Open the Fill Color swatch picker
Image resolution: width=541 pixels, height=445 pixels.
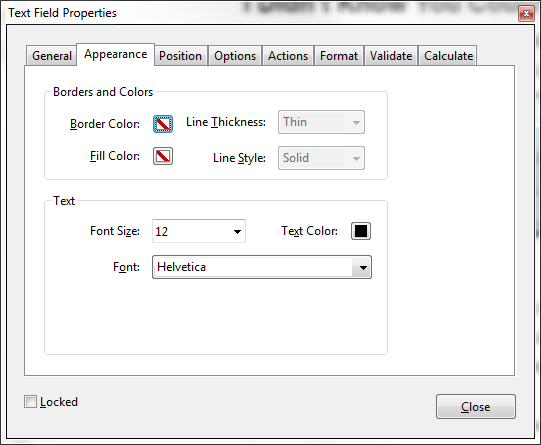163,156
